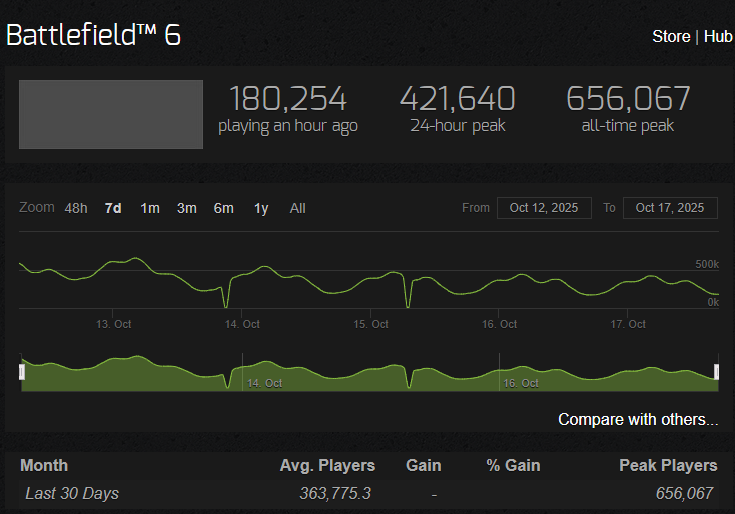Click the From date field Oct 12, 2025

544,208
